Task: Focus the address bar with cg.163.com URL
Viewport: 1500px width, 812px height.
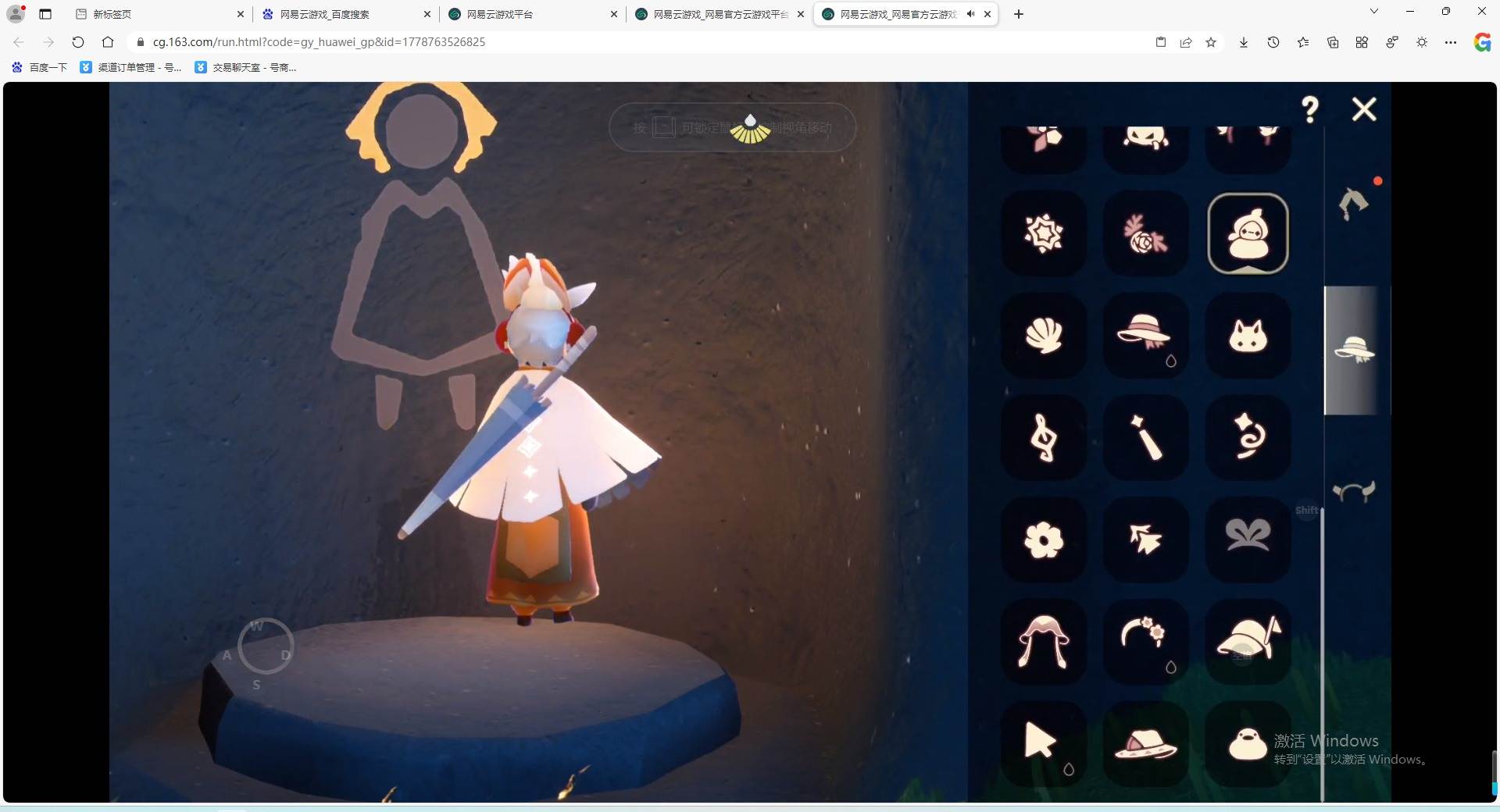Action: pos(641,42)
